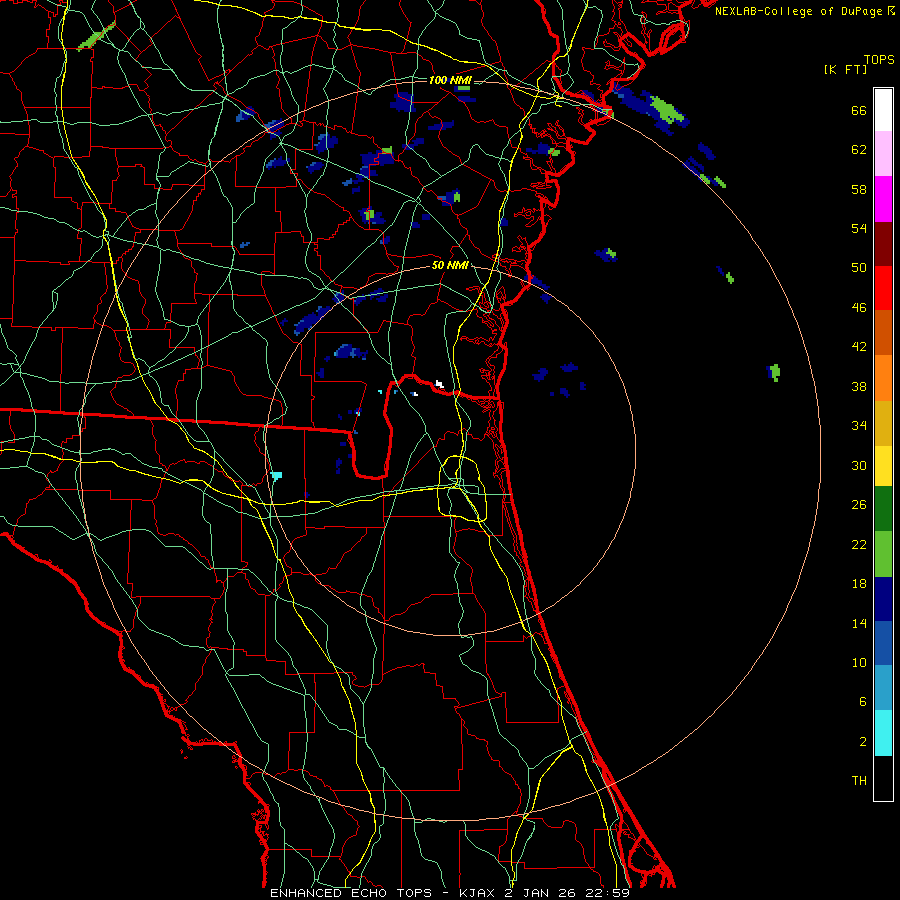The height and width of the screenshot is (900, 900).
Task: Click the large green echo off Georgia coast
Action: 668,109
